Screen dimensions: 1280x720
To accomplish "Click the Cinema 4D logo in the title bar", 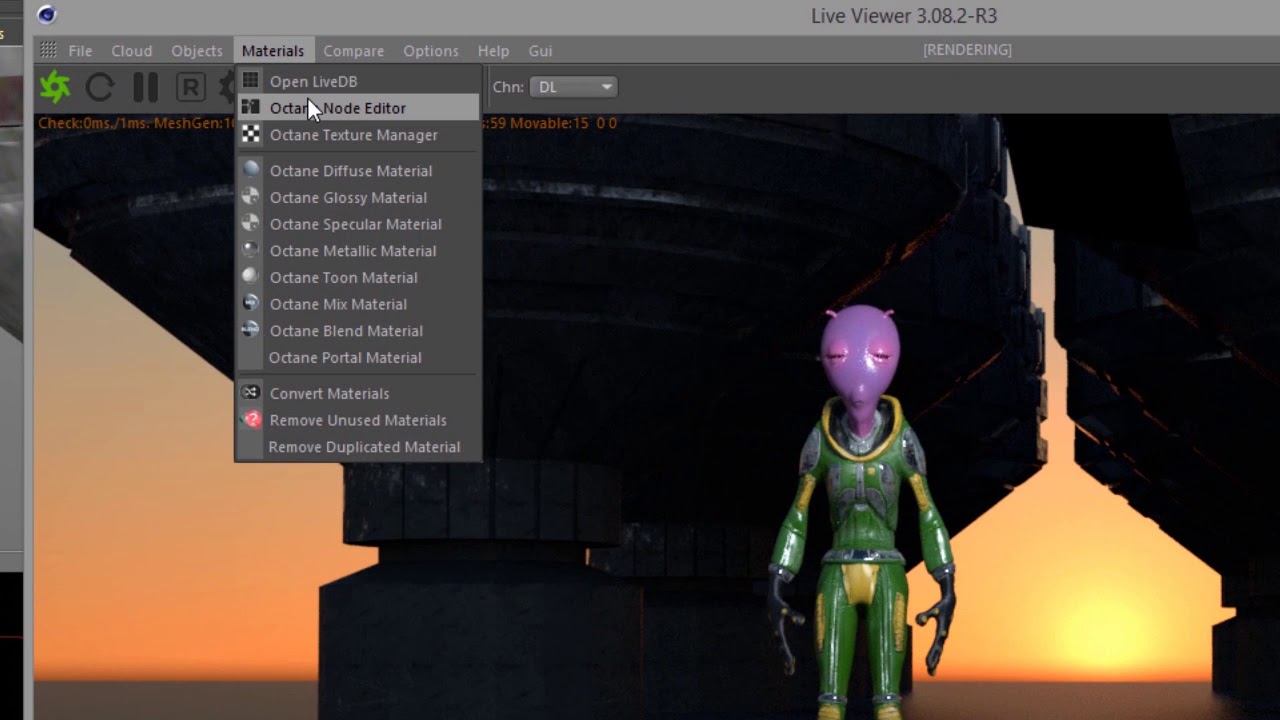I will [x=47, y=14].
